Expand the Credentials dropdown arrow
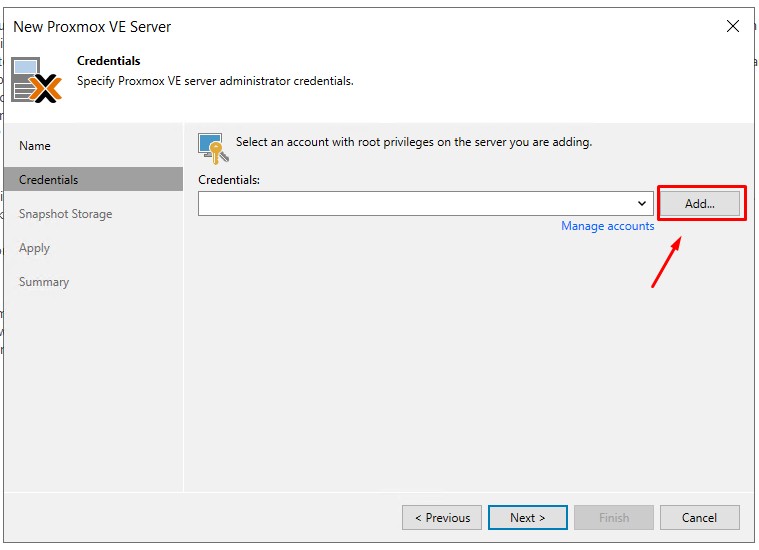Viewport: 759px width, 550px height. pyautogui.click(x=642, y=204)
